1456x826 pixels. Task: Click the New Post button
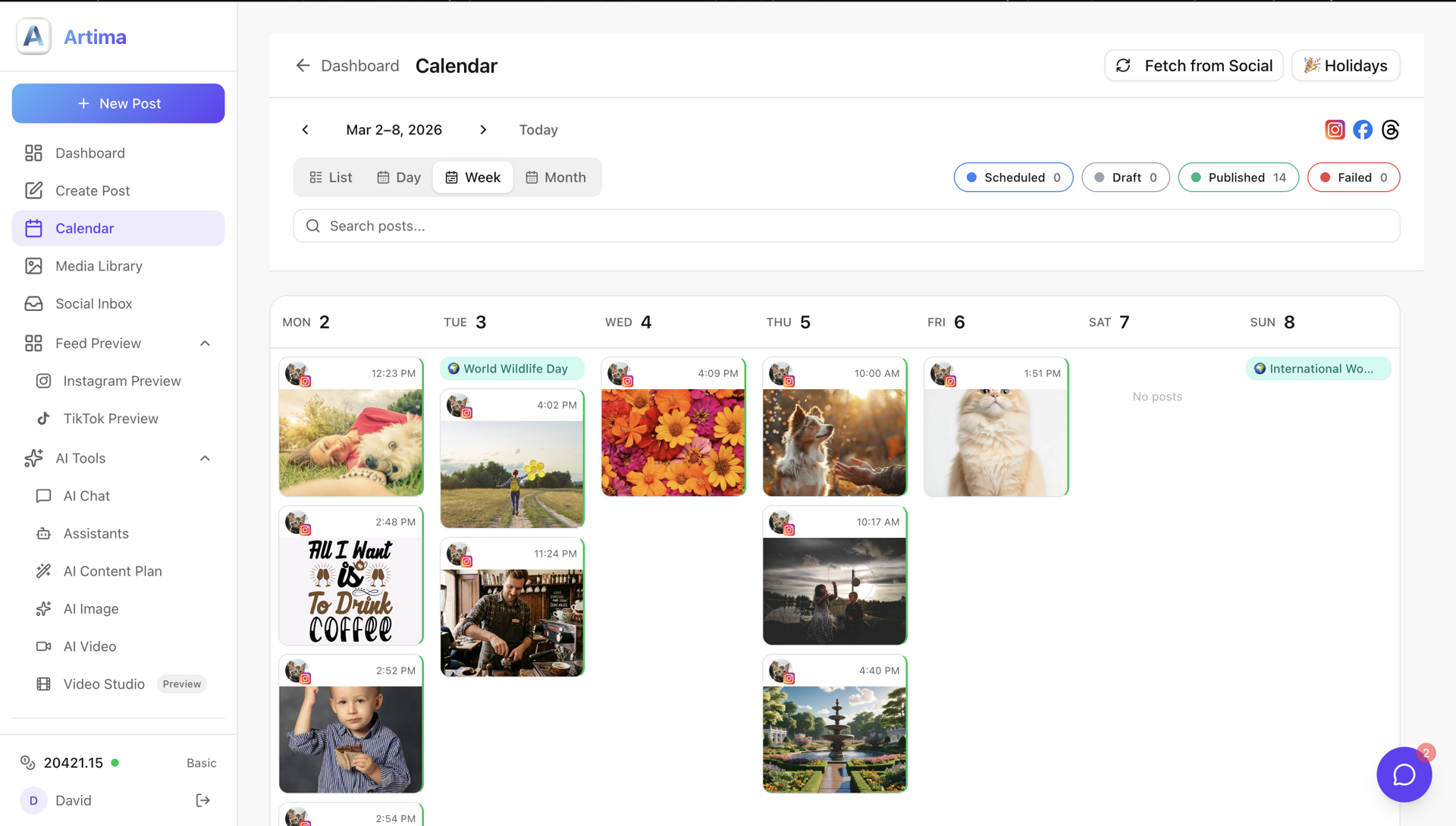(118, 104)
